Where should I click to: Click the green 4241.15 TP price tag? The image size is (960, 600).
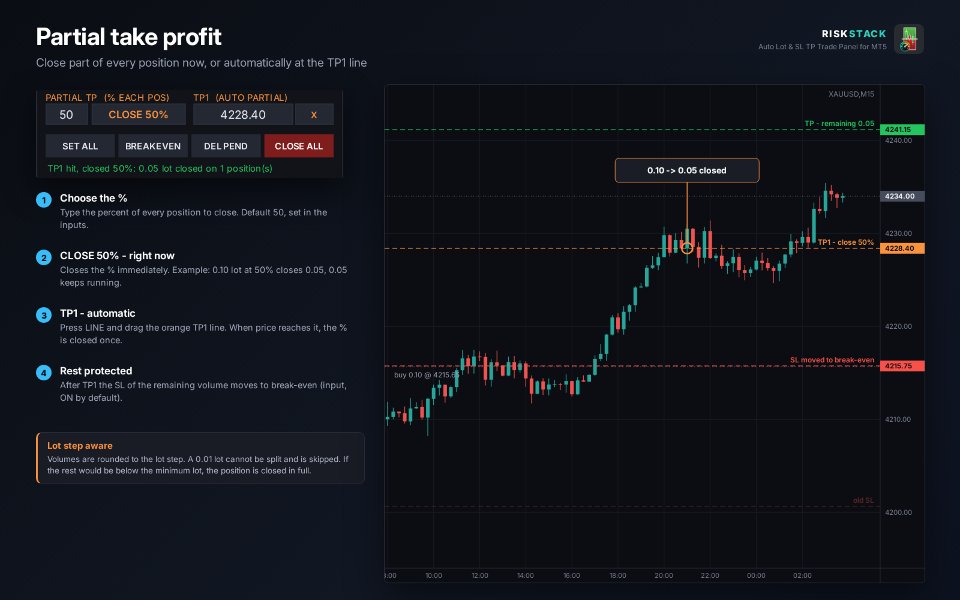[x=902, y=130]
